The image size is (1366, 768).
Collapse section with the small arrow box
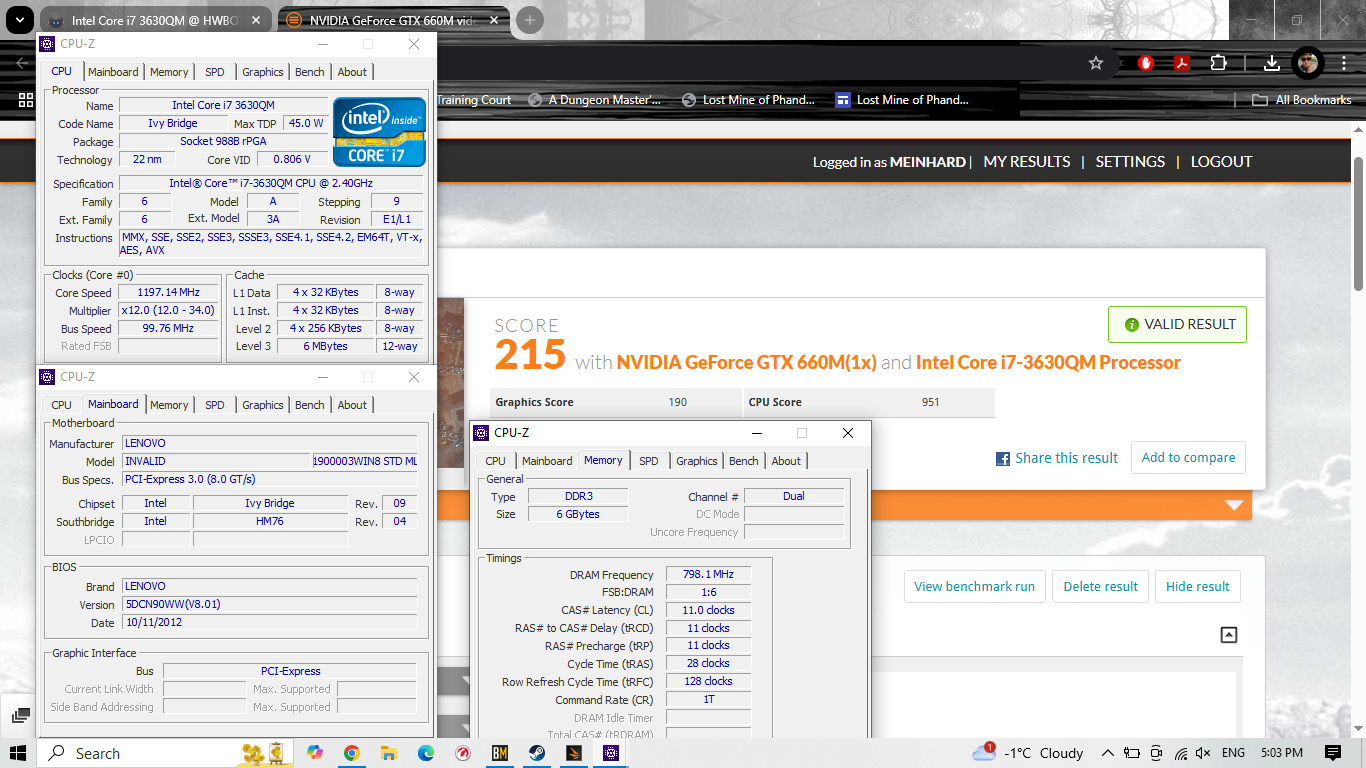(1229, 635)
